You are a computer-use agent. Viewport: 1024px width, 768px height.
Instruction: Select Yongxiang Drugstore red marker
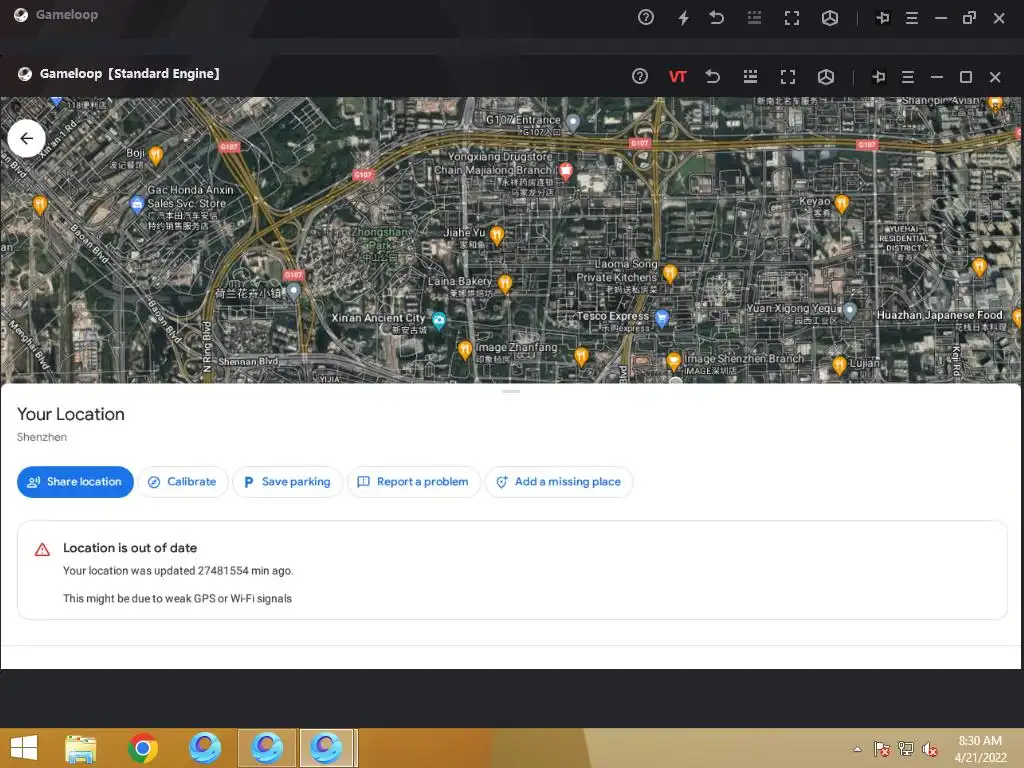(566, 172)
